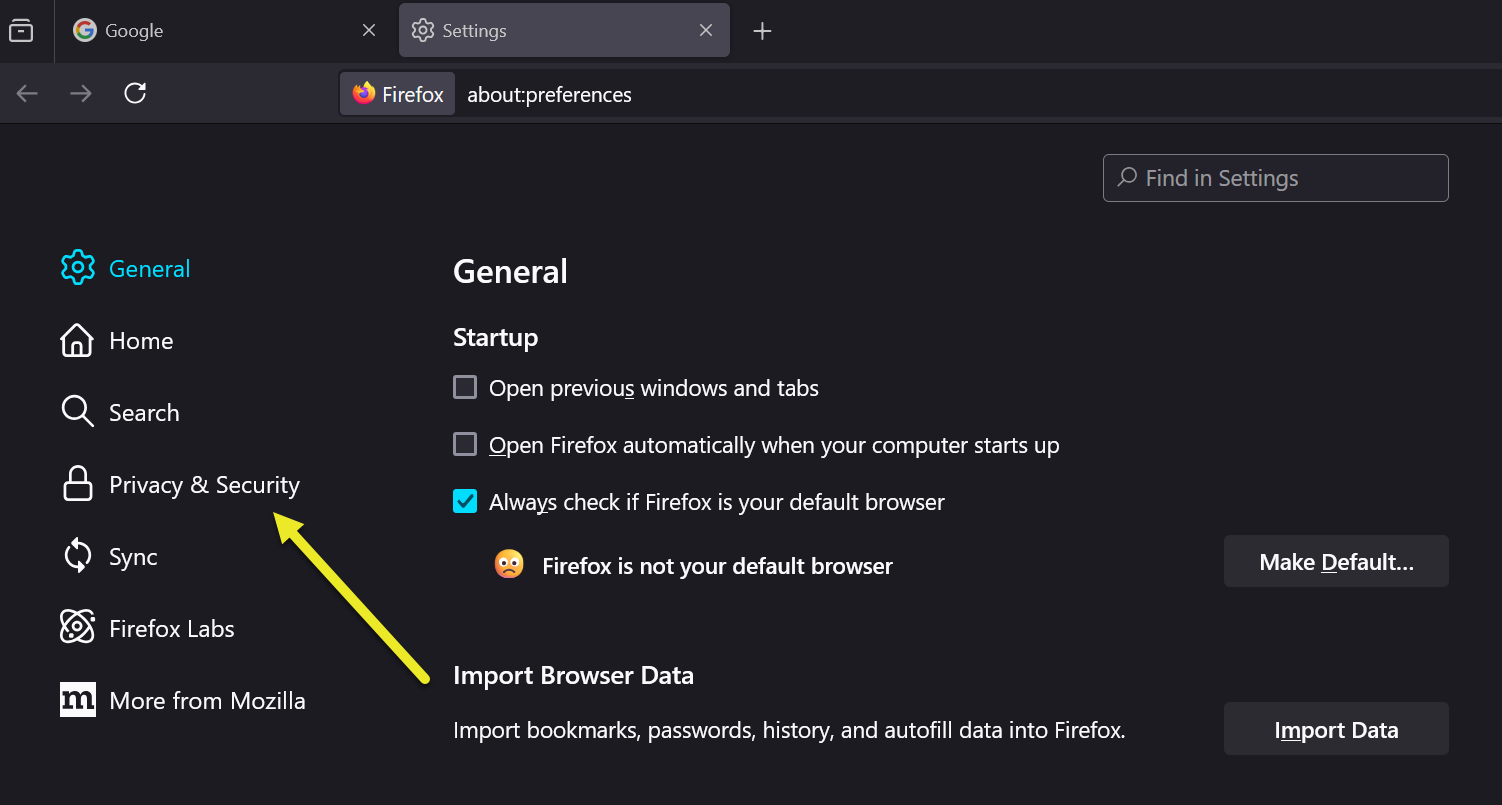The width and height of the screenshot is (1502, 805).
Task: Focus the Find in Settings search box
Action: click(x=1275, y=178)
